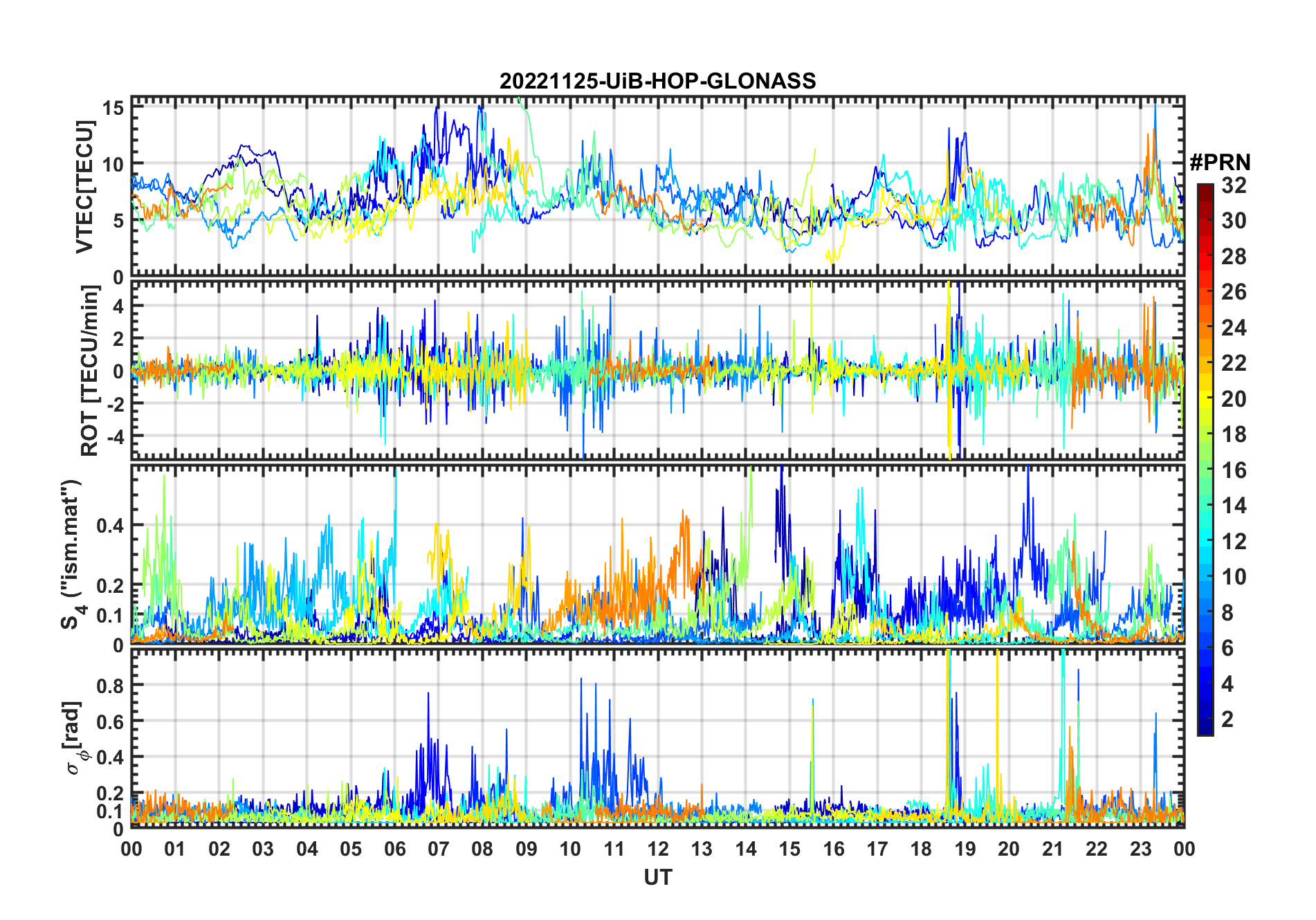The image size is (1316, 920).
Task: Click x-axis hour label 15
Action: click(x=789, y=849)
